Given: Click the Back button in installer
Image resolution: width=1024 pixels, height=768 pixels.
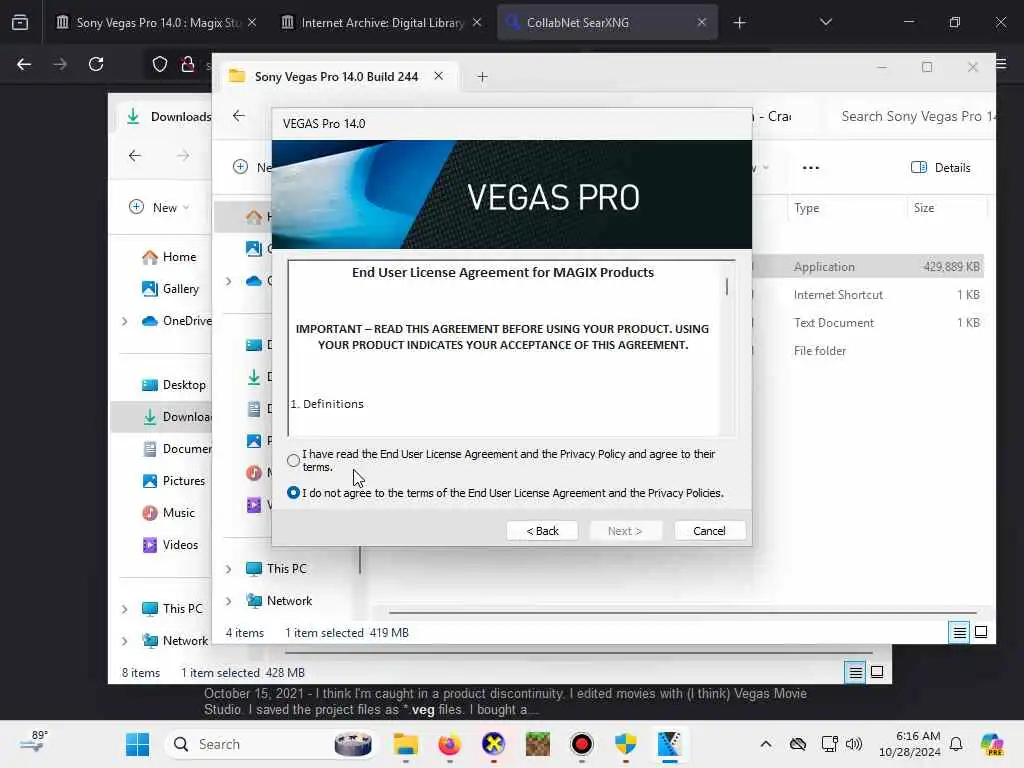Looking at the screenshot, I should [x=542, y=531].
